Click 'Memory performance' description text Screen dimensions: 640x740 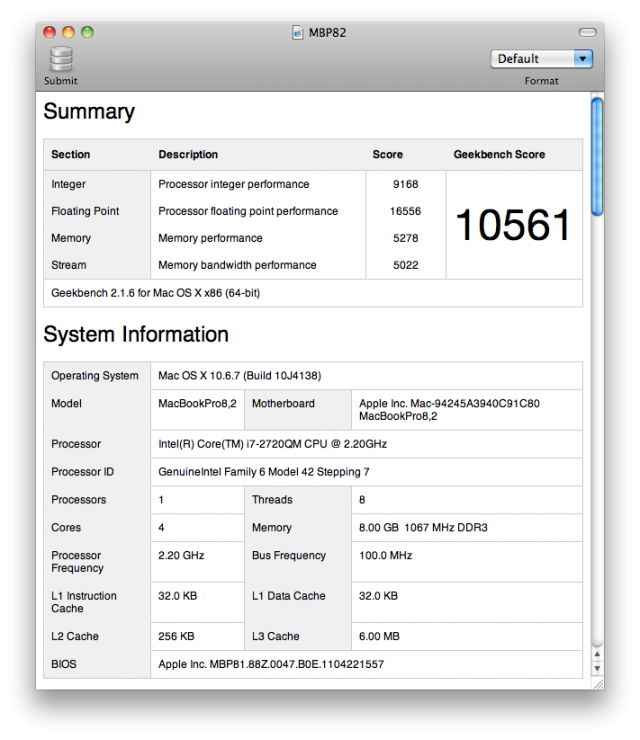click(210, 238)
